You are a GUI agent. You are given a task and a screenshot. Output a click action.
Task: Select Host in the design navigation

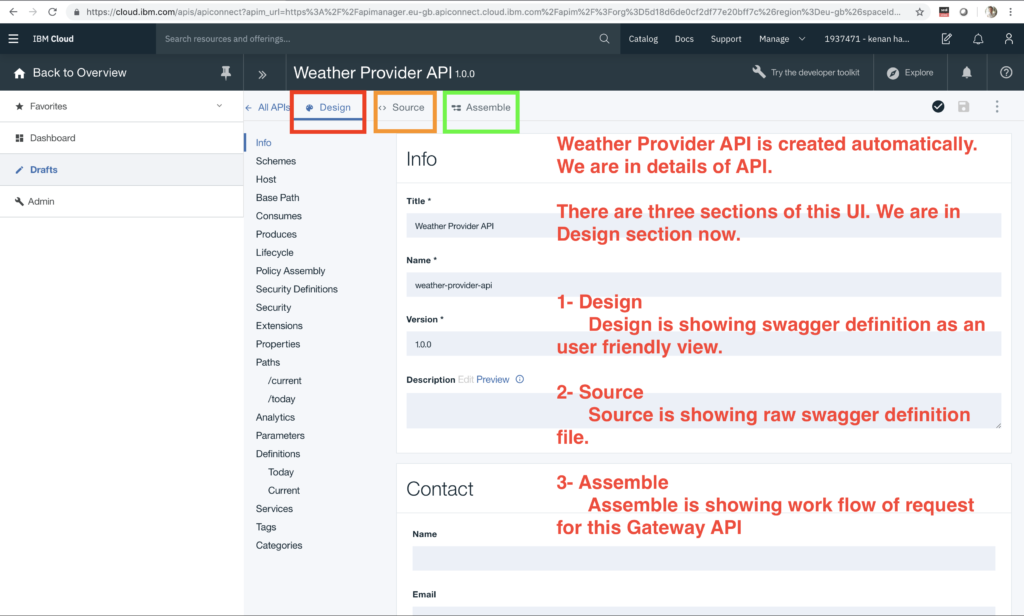[x=266, y=179]
